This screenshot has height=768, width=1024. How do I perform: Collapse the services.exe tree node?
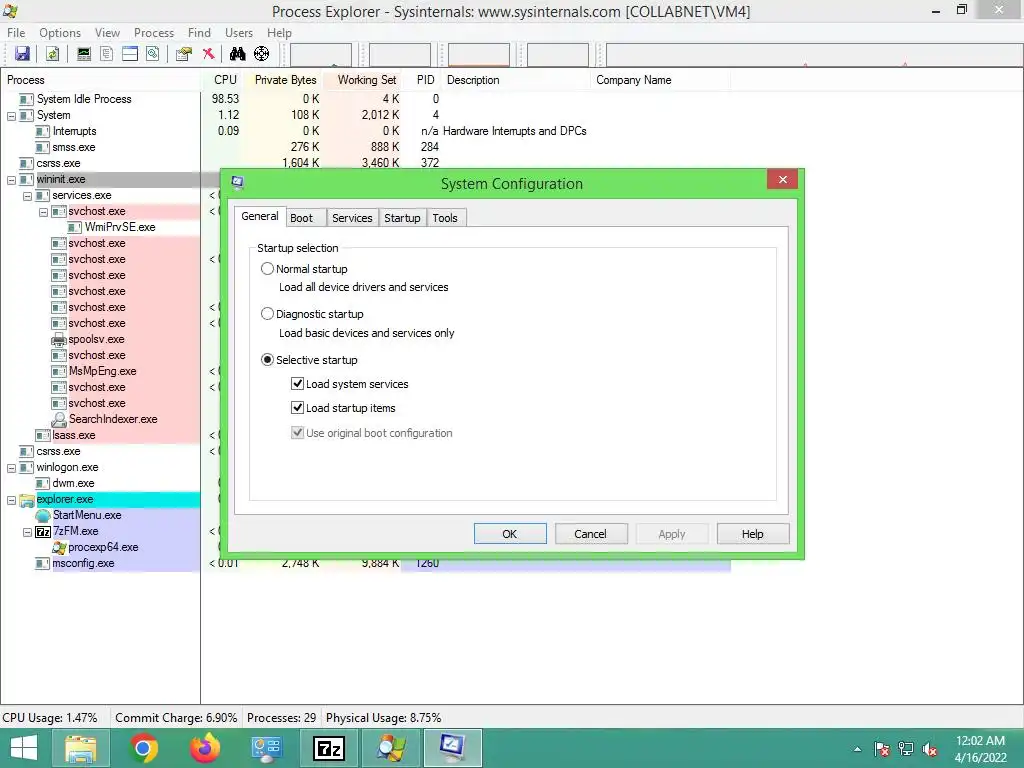(27, 196)
